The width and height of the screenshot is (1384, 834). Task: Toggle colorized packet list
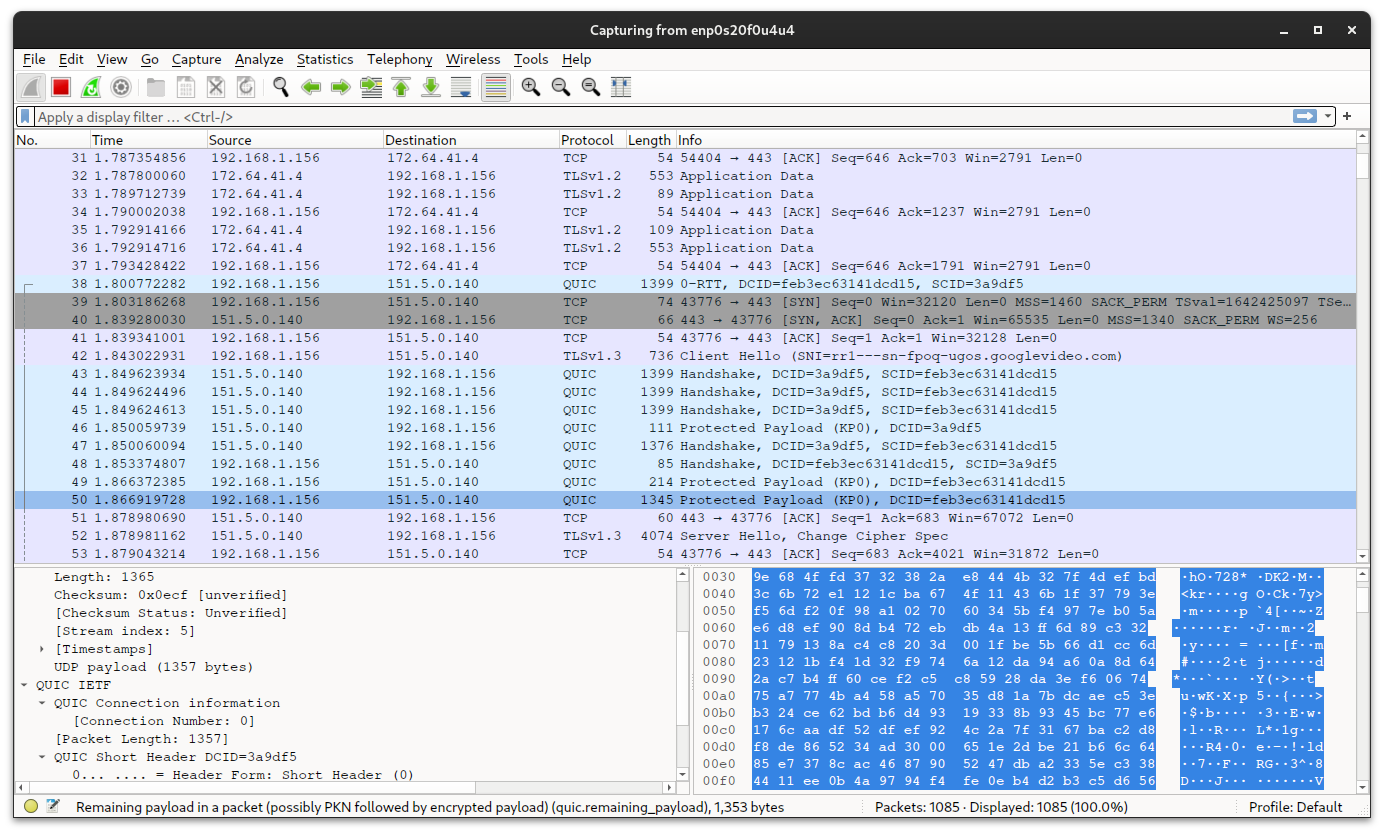tap(495, 87)
